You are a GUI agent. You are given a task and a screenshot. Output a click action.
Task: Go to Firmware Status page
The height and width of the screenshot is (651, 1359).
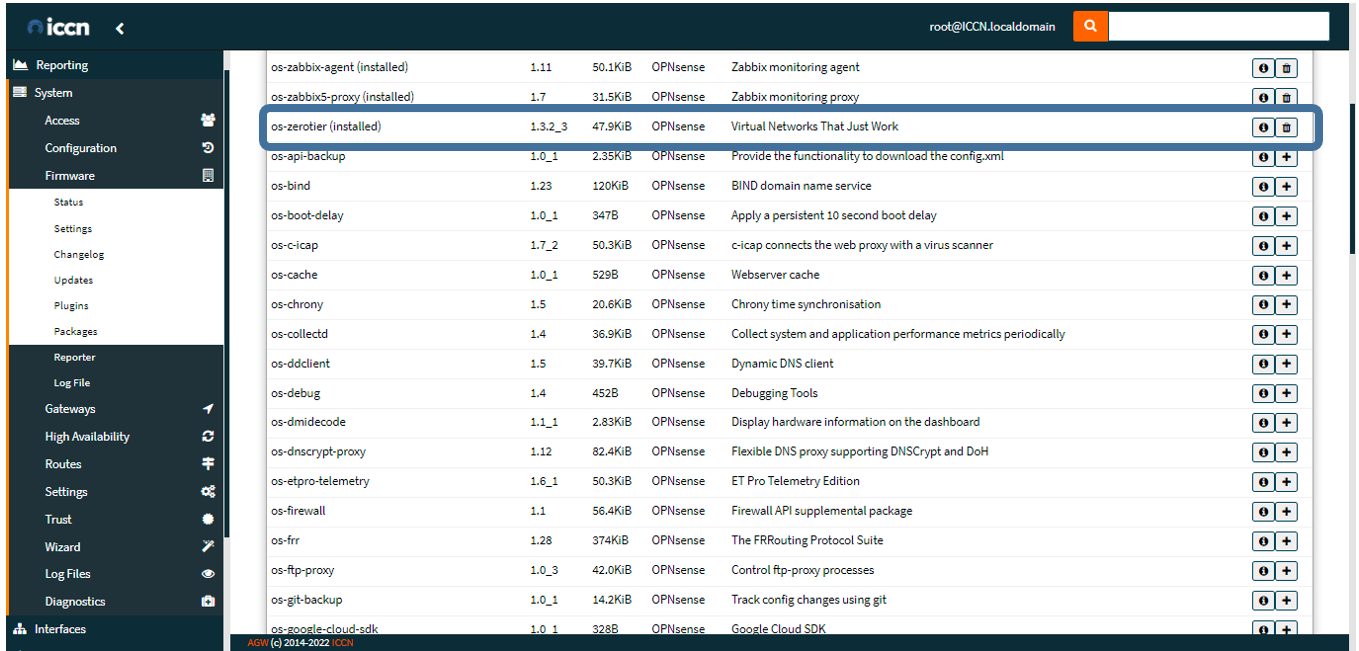(68, 202)
